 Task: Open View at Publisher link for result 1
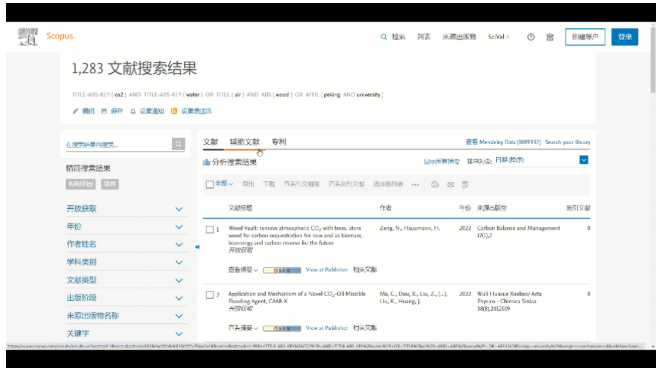(327, 269)
